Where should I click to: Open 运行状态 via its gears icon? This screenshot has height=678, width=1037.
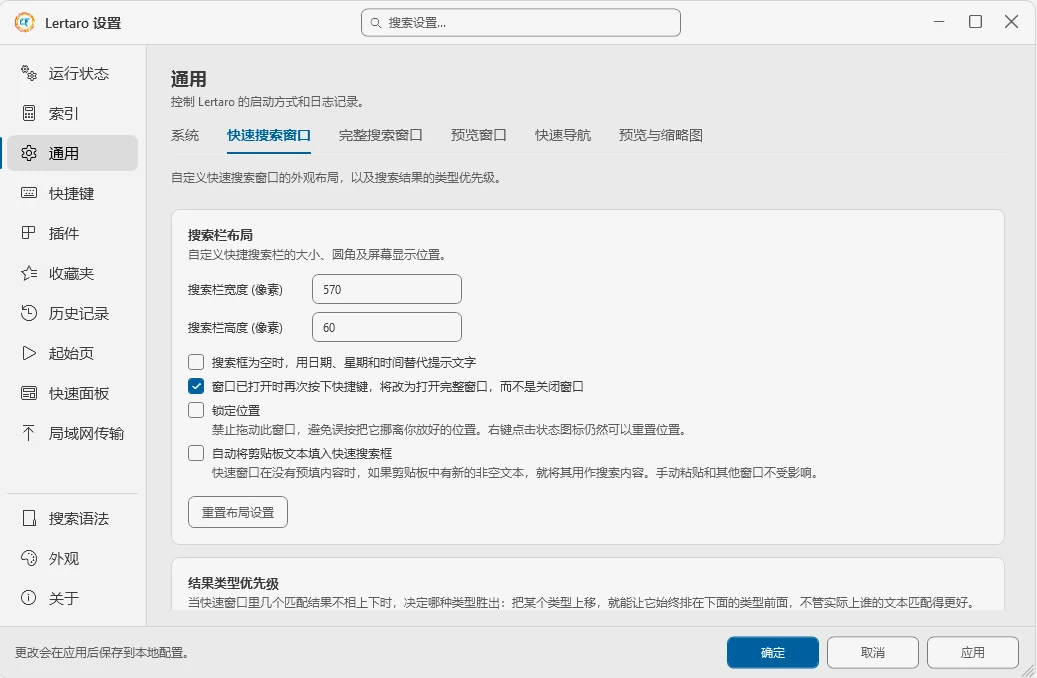(x=28, y=73)
